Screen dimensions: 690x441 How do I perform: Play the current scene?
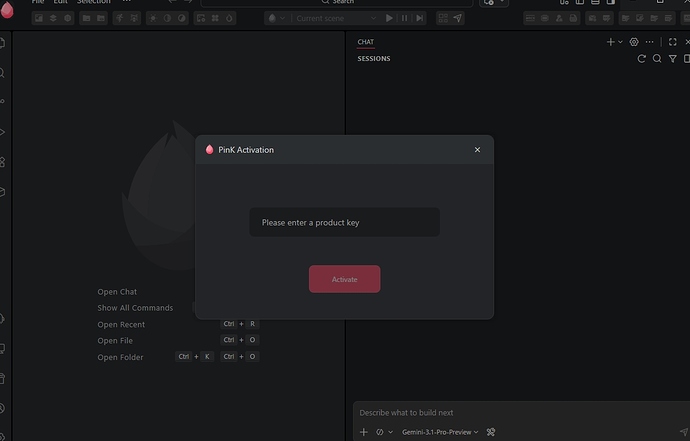389,18
